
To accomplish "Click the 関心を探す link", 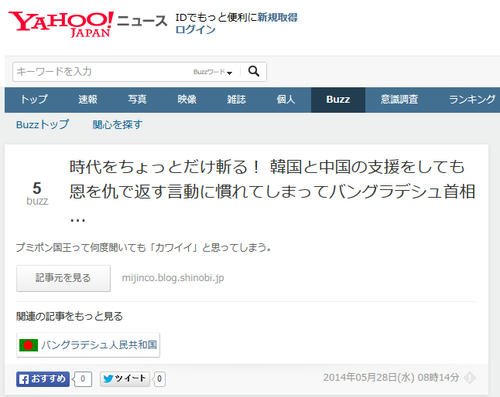I will 117,125.
